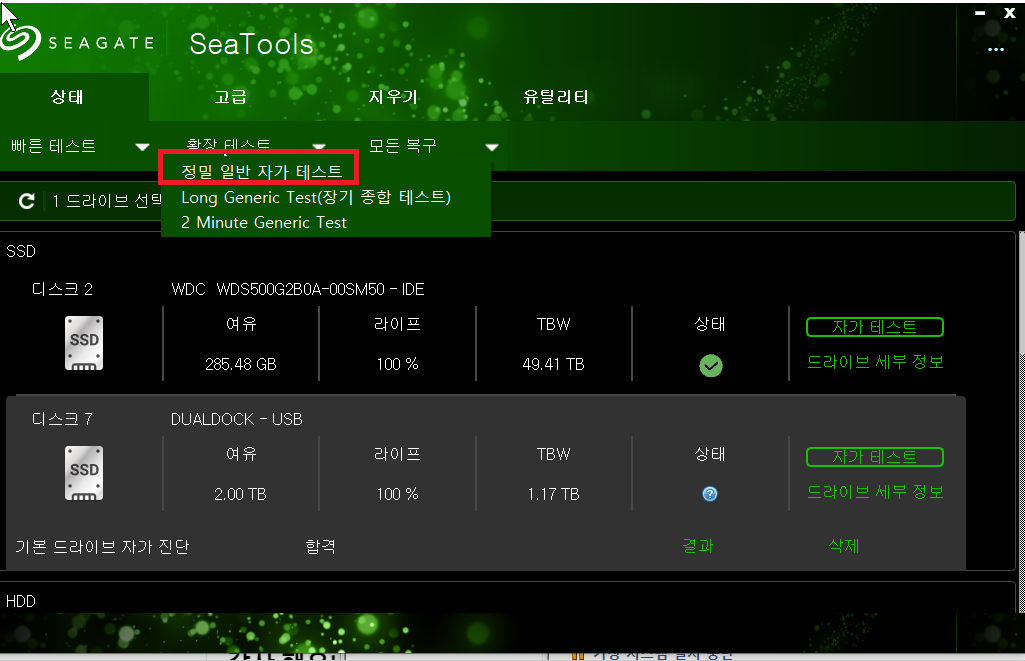Switch to the 유틸리티 tab
Viewport: 1025px width, 661px height.
pos(556,97)
